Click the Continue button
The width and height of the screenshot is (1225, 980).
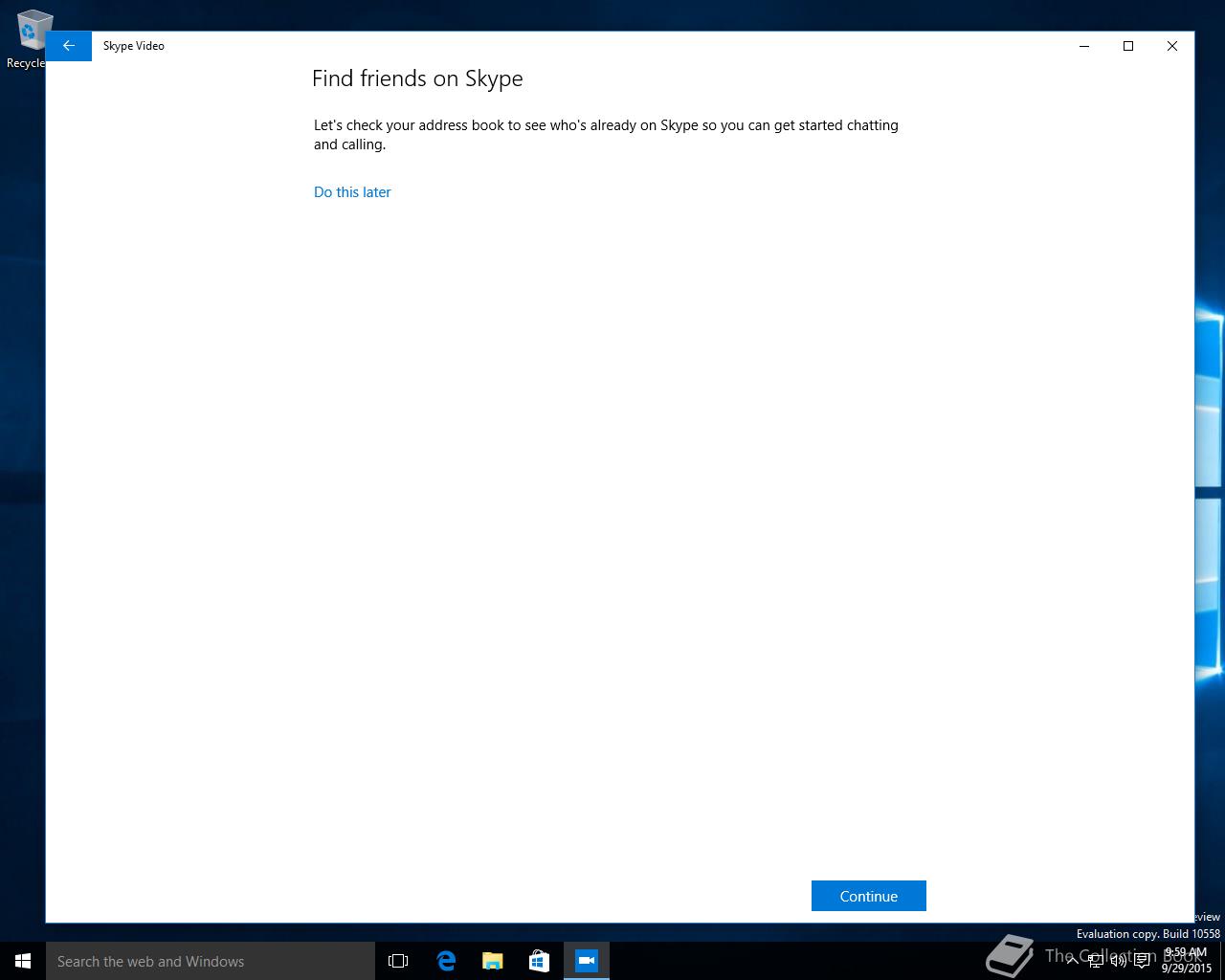pyautogui.click(x=868, y=896)
